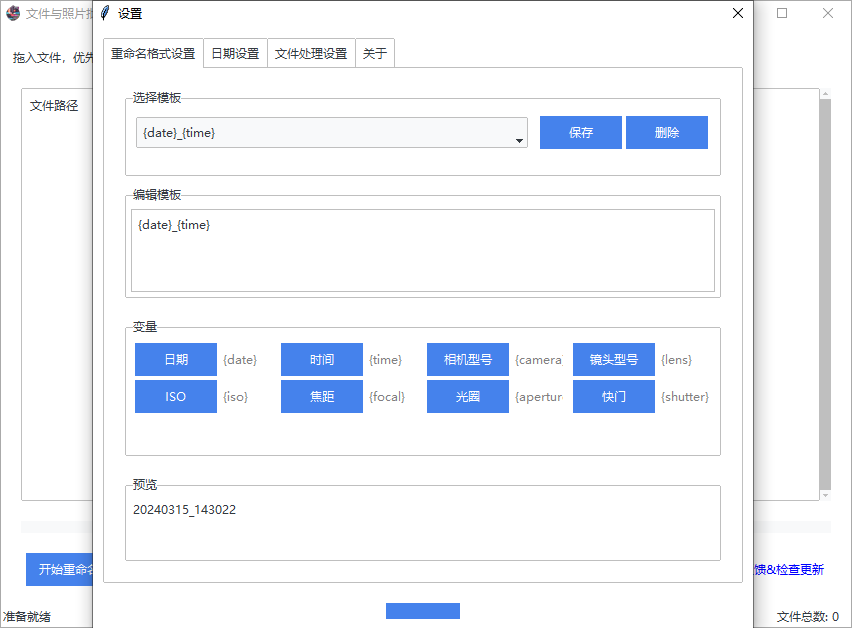
Task: Switch to the 文件处理设置 tab
Action: 310,53
